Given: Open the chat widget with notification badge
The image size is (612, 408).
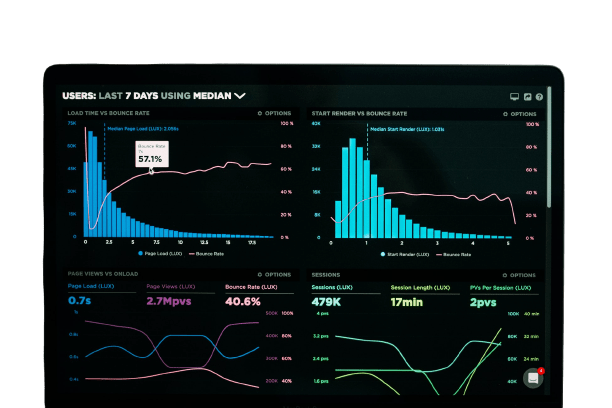Looking at the screenshot, I should (534, 377).
